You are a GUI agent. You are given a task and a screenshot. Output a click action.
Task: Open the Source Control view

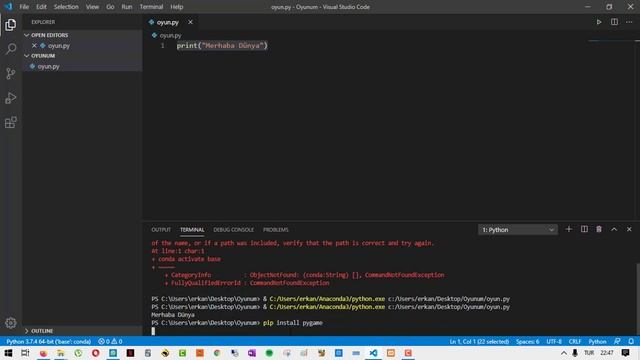click(x=11, y=73)
